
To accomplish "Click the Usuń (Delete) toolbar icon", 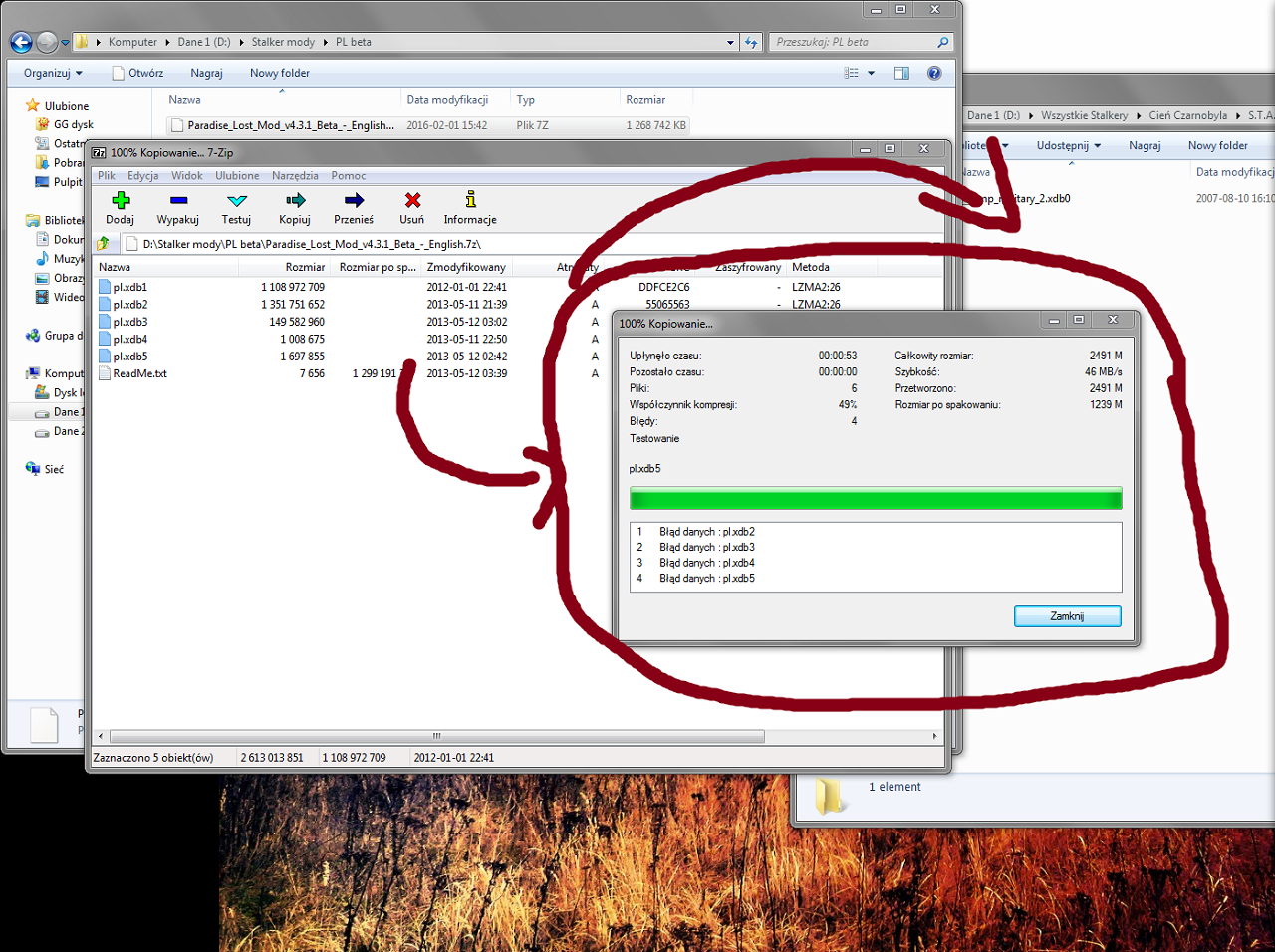I will click(412, 200).
